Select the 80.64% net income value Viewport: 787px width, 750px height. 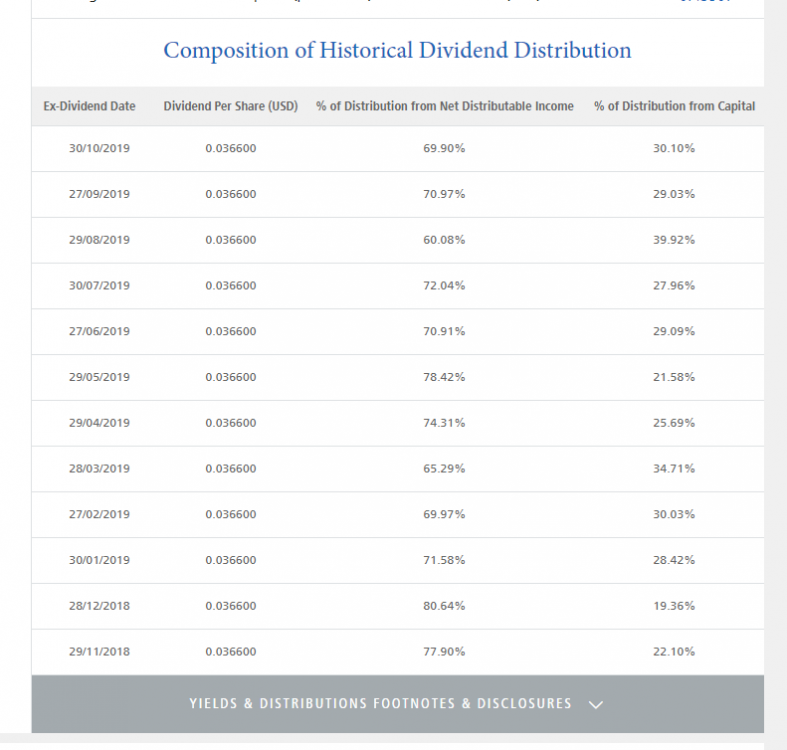[x=444, y=606]
